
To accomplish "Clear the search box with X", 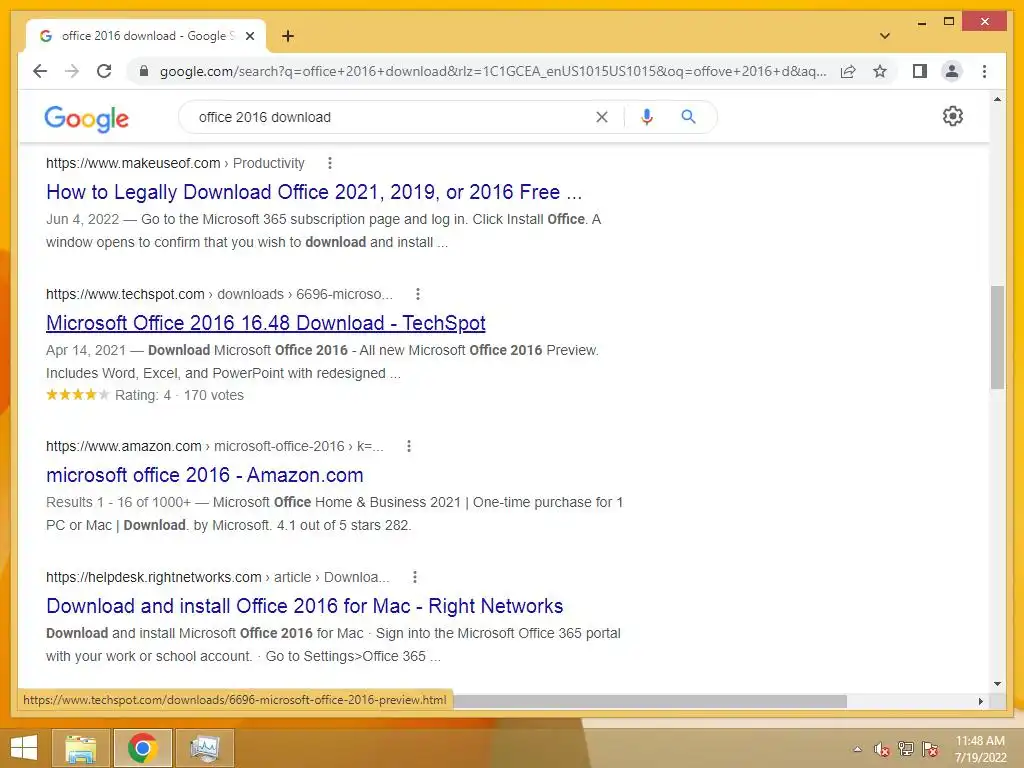I will [x=601, y=117].
